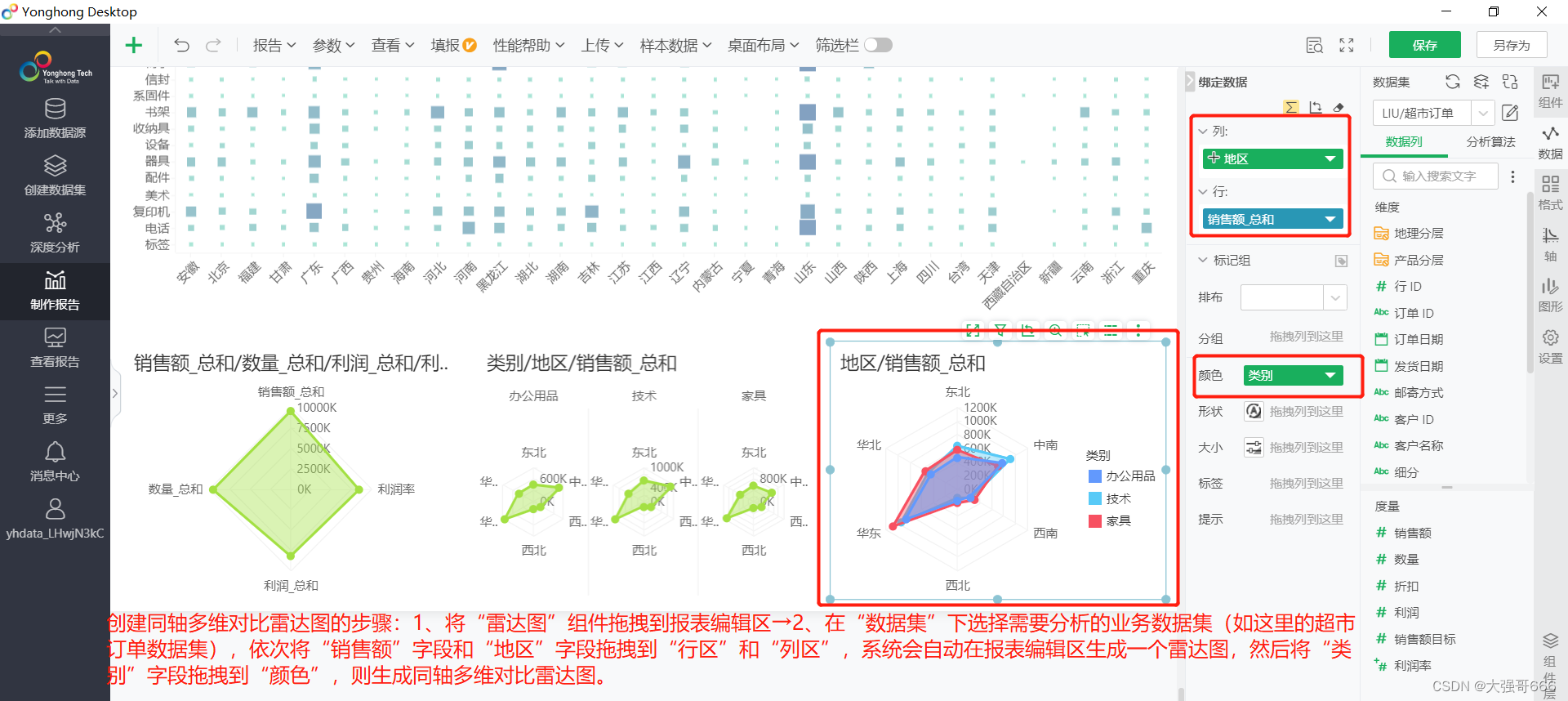Open the 销售额_总和 row field dropdown
Screen dimensions: 1568x701
(1330, 219)
